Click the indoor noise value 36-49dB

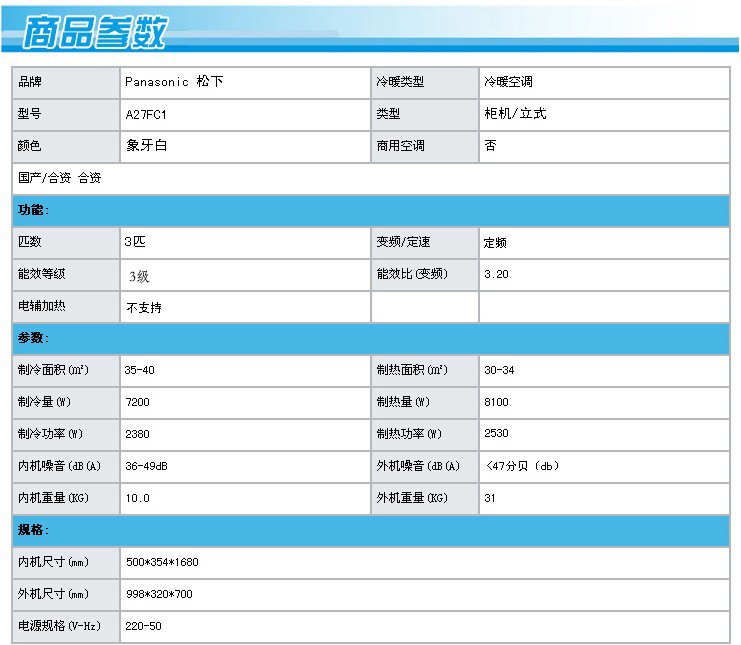tap(146, 466)
